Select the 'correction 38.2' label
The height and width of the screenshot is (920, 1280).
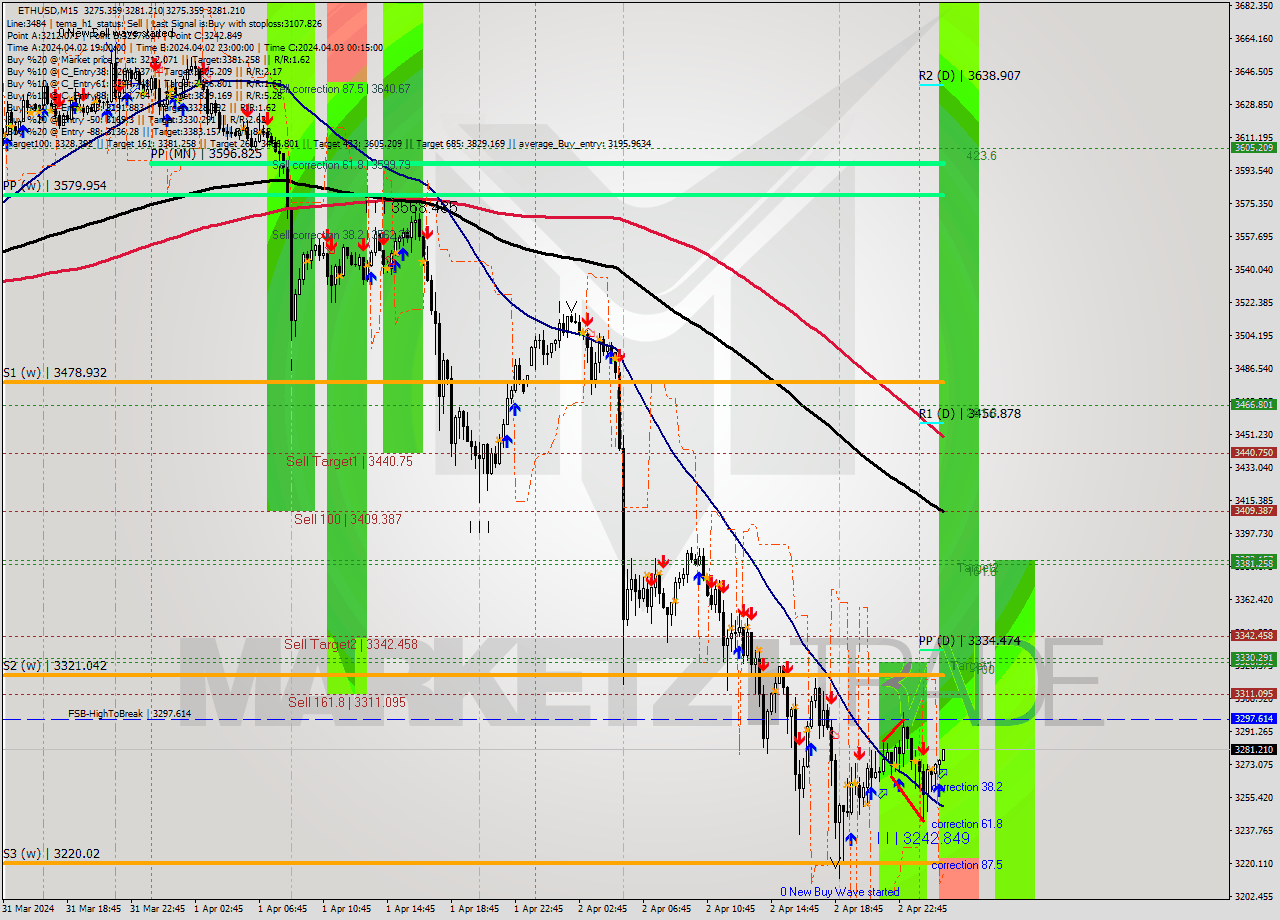click(966, 788)
